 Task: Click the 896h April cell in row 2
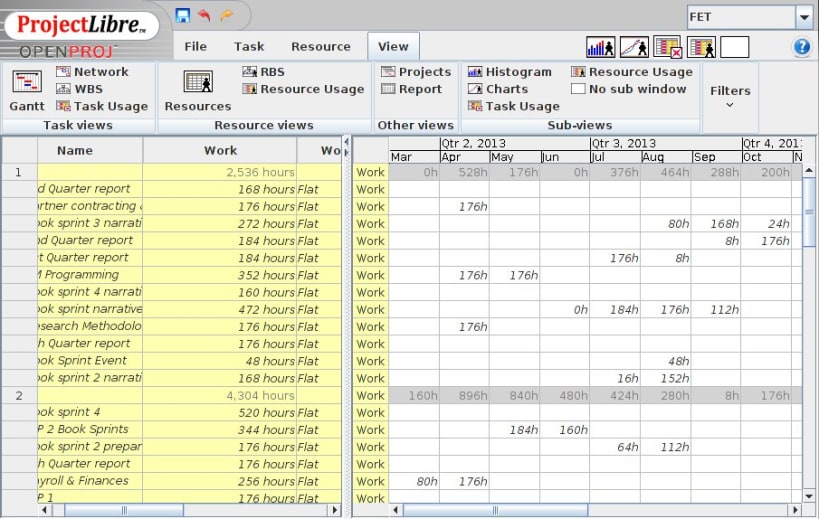[464, 395]
